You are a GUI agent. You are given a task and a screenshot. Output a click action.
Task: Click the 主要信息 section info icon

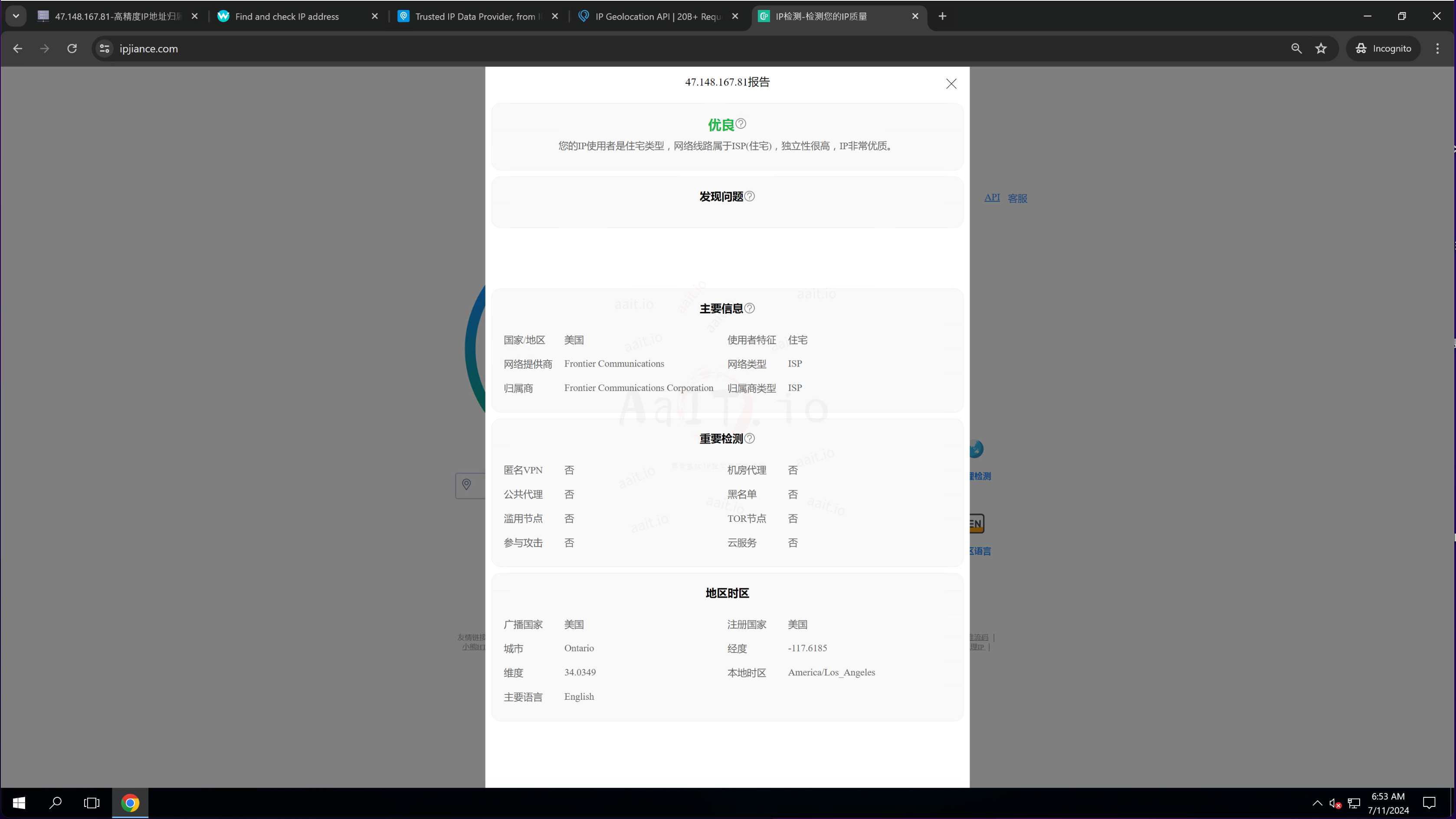(751, 308)
